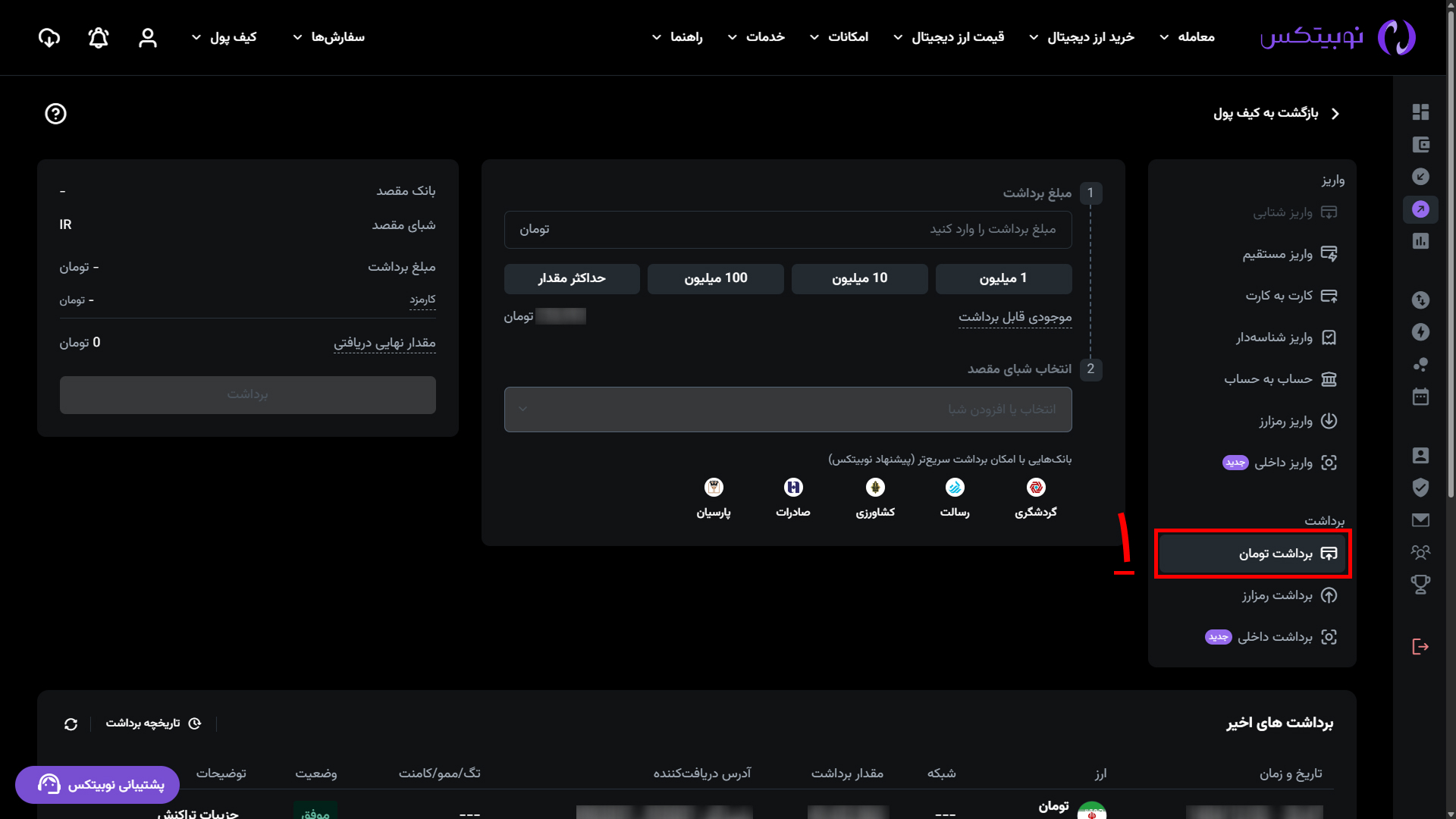Refresh the recent withdrawals list
This screenshot has width=1456, height=819.
tap(71, 724)
